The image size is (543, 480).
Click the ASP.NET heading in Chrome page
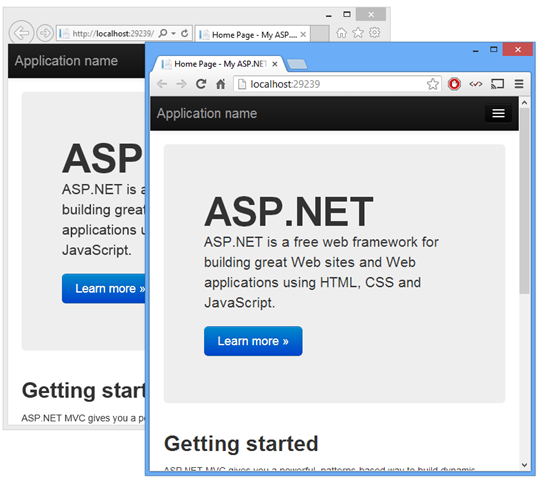289,211
